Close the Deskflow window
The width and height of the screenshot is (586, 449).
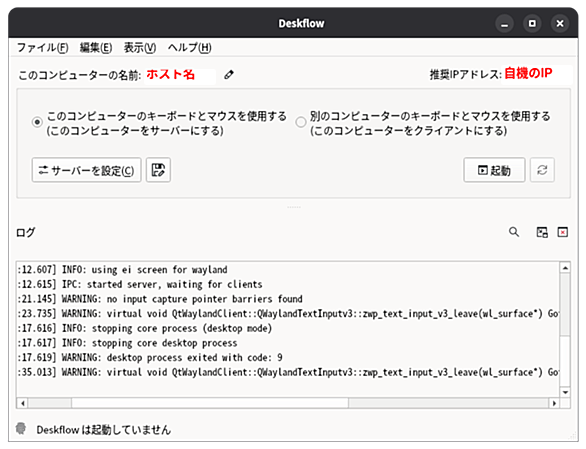click(559, 24)
